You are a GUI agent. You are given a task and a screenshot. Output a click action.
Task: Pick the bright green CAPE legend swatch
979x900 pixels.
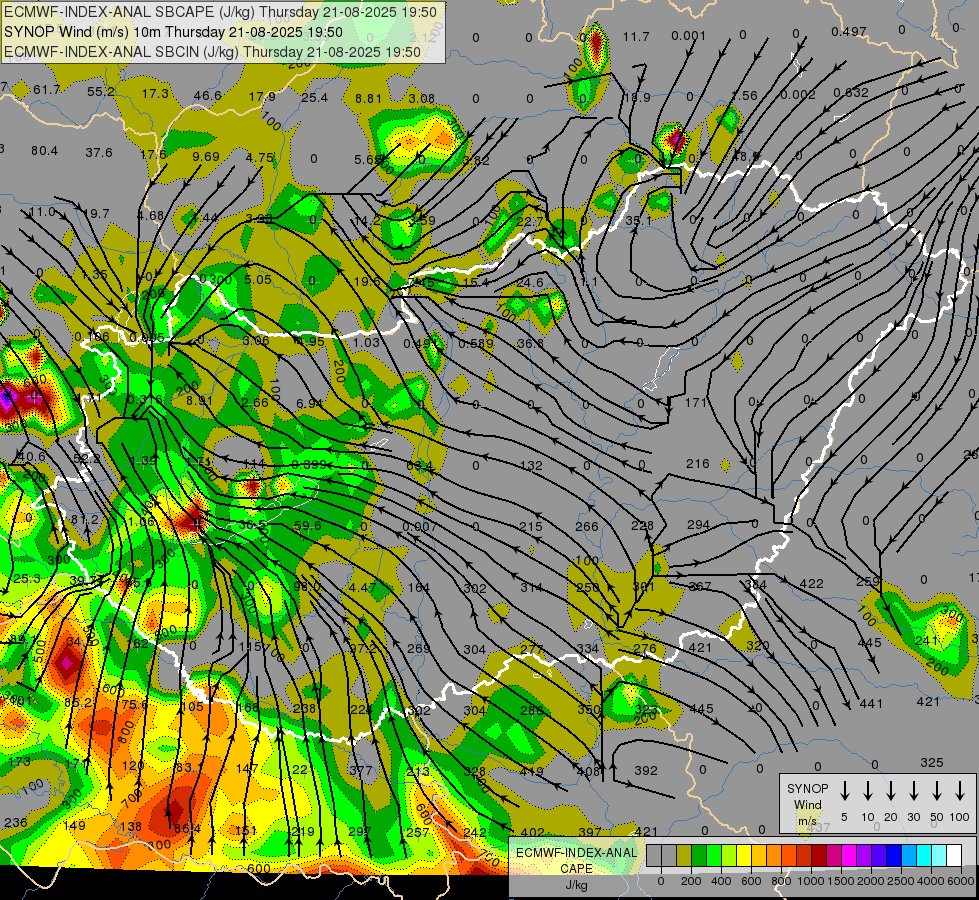pyautogui.click(x=714, y=856)
